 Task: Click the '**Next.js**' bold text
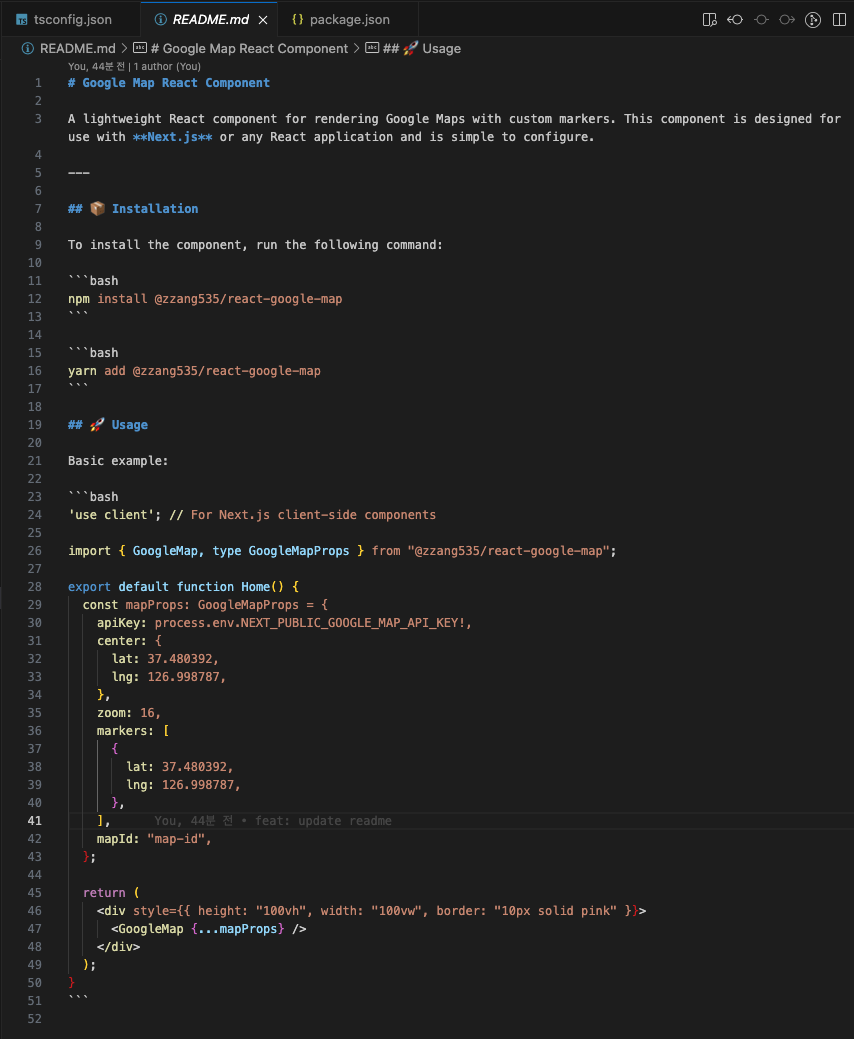tap(172, 137)
